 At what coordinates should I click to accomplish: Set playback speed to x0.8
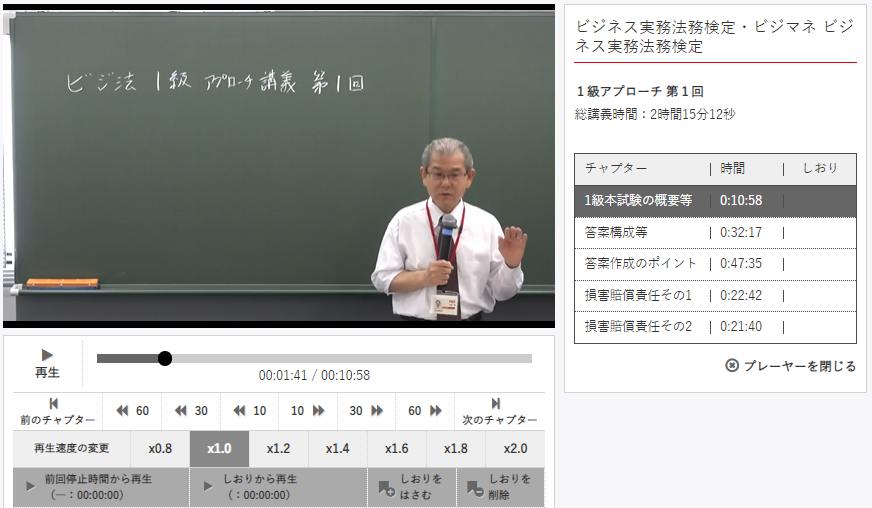click(x=160, y=449)
